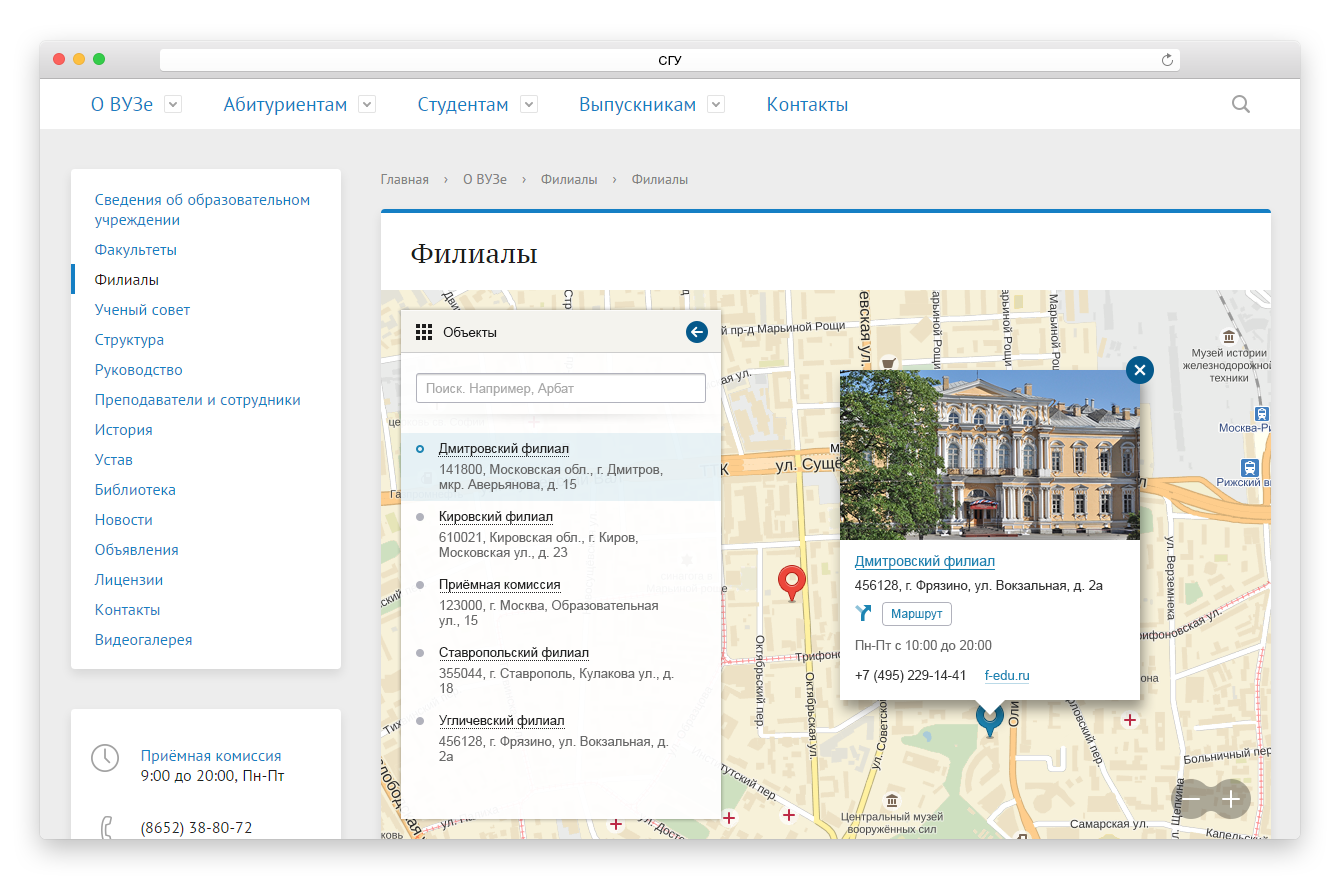Click the Маршрут button in popup

[916, 613]
